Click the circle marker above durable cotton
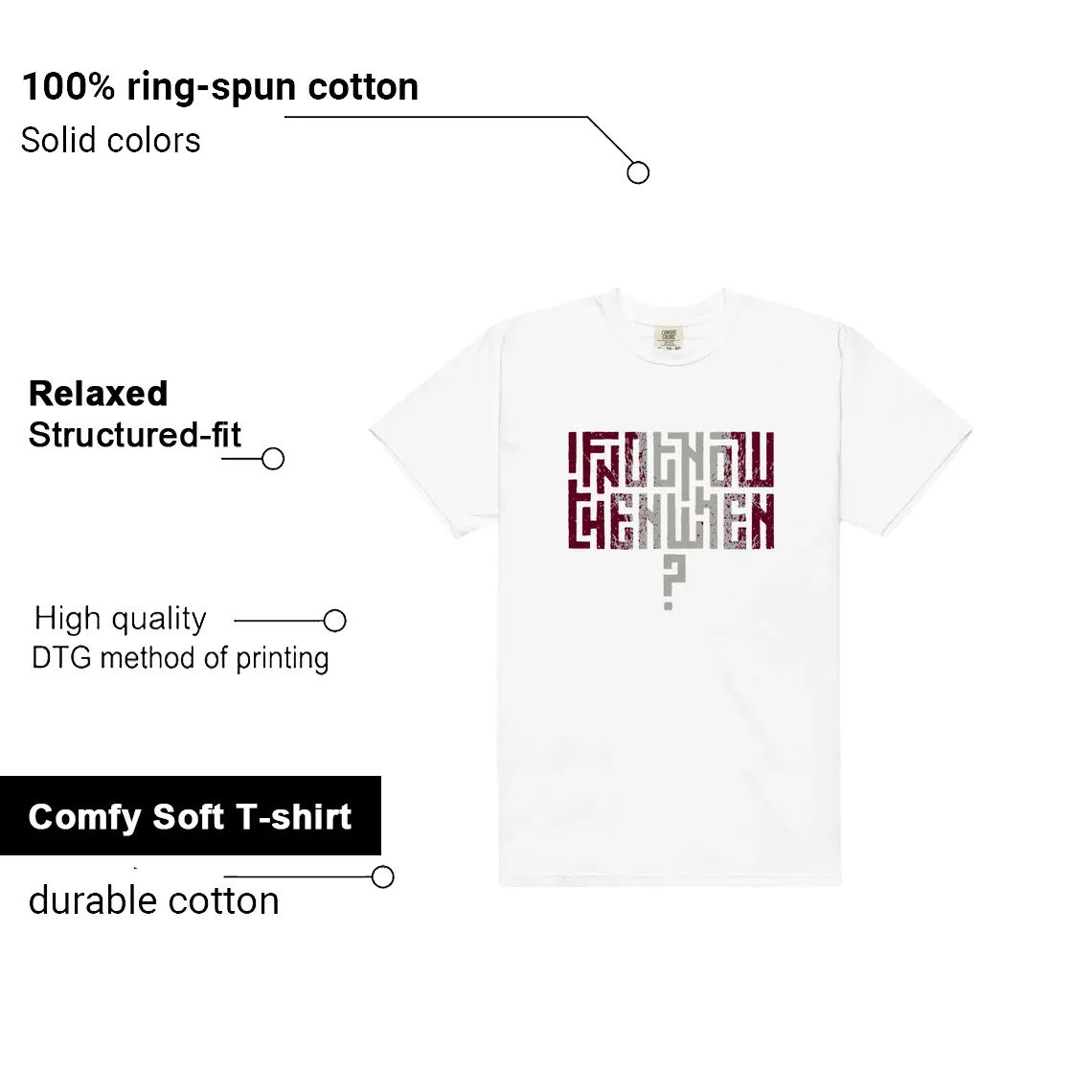Screen dimensions: 1092x1092 (x=383, y=876)
